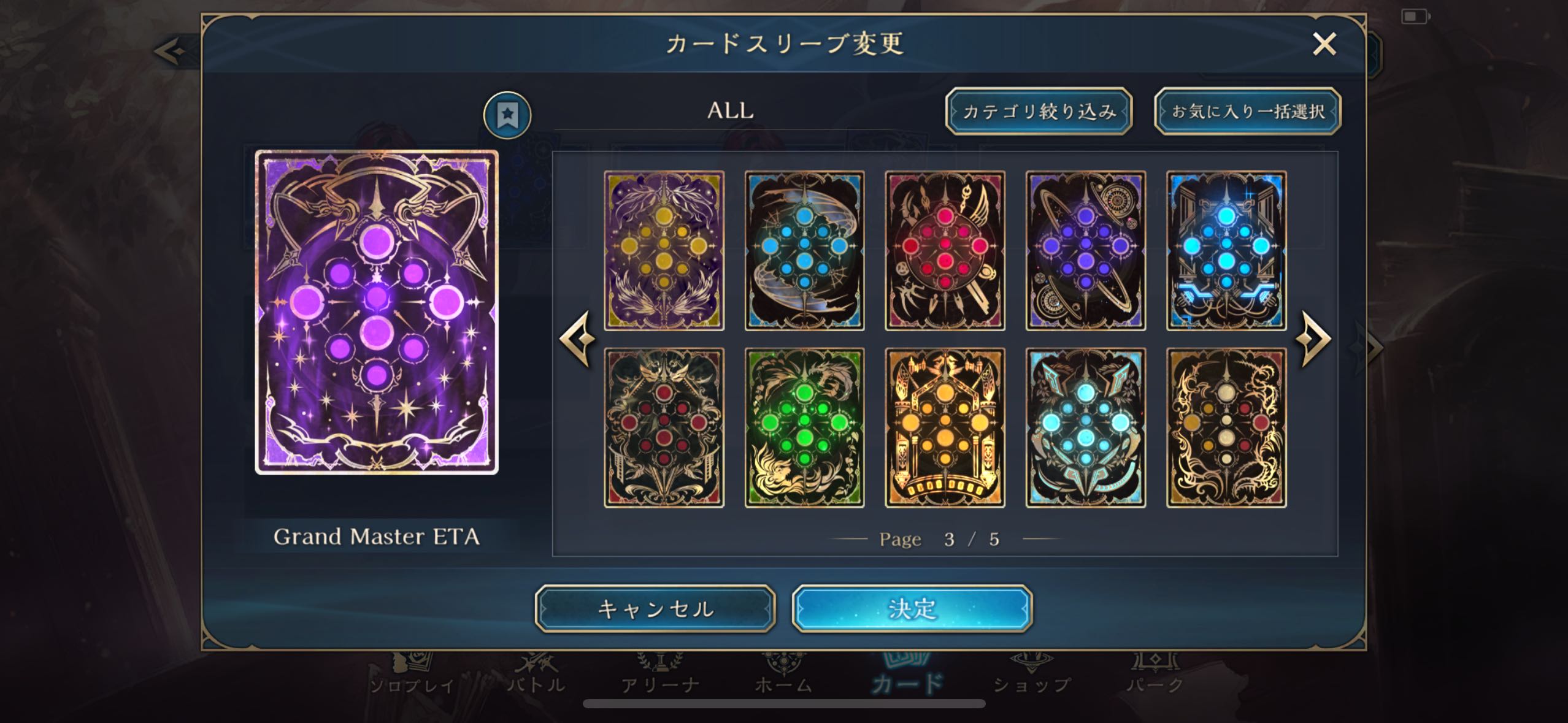Screen dimensions: 1568x723
Task: Select the yellow orb purple sleeve
Action: 664,251
